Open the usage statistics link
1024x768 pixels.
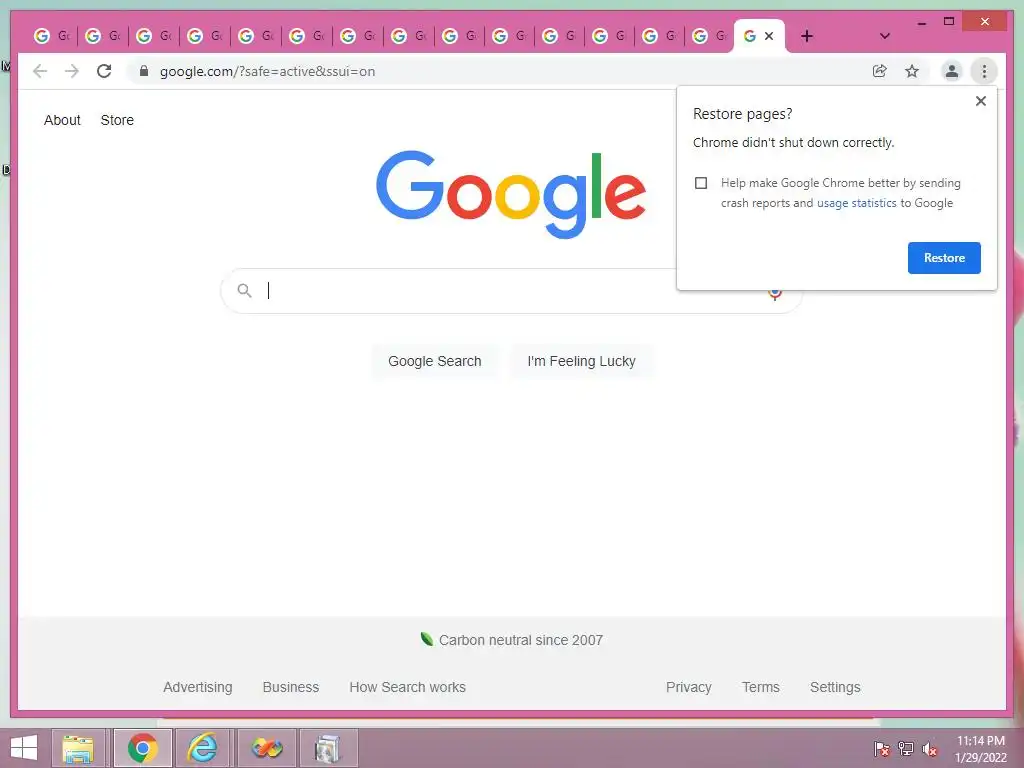click(x=856, y=203)
